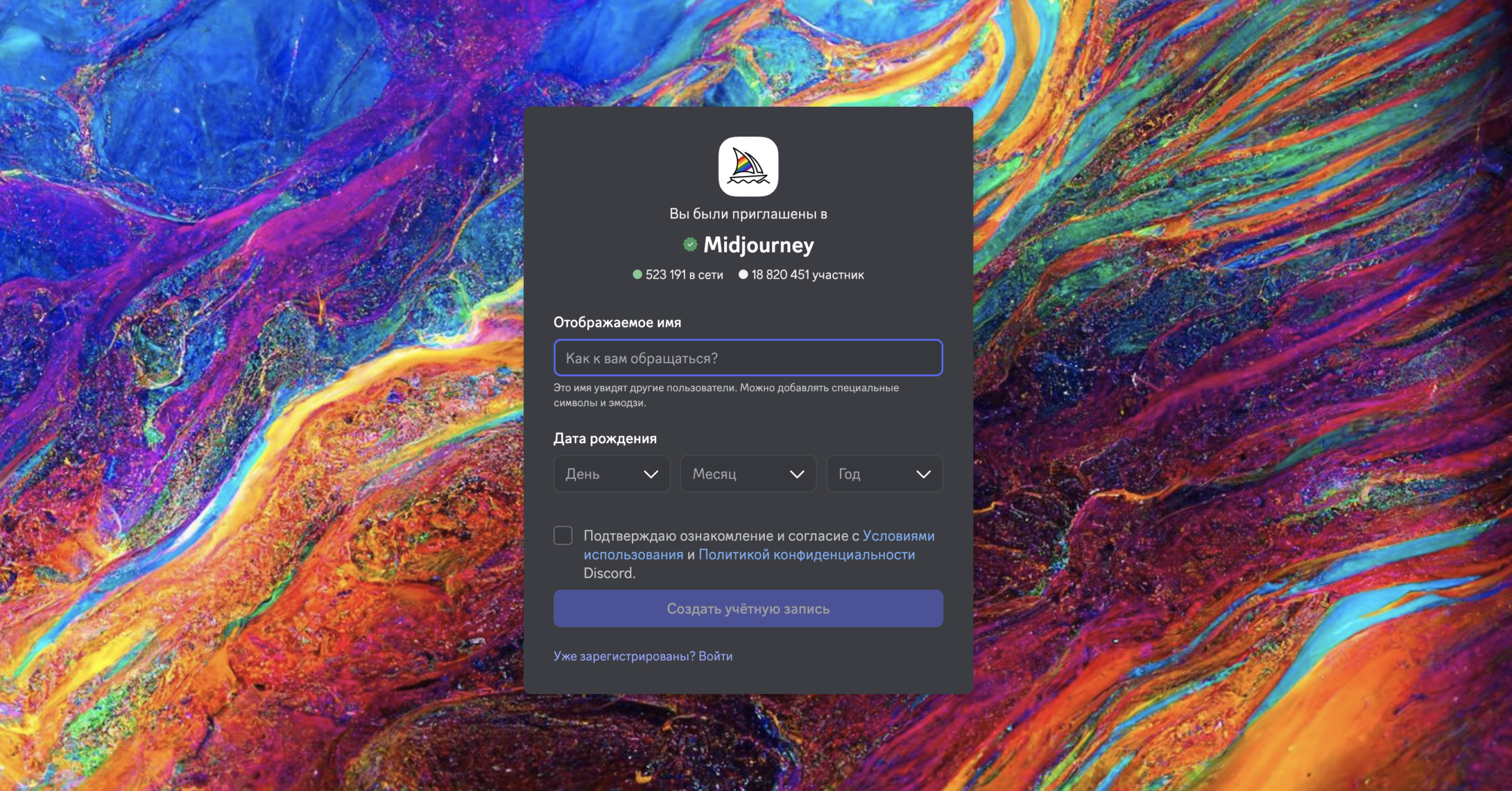This screenshot has height=791, width=1512.
Task: Click the green verified badge next to Midjourney
Action: pos(690,244)
